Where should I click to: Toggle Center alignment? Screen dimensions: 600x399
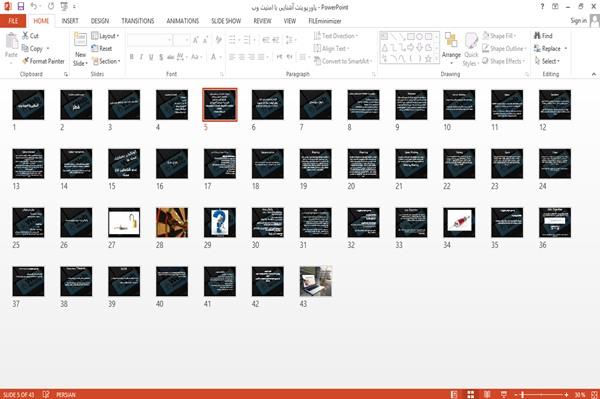click(x=242, y=57)
